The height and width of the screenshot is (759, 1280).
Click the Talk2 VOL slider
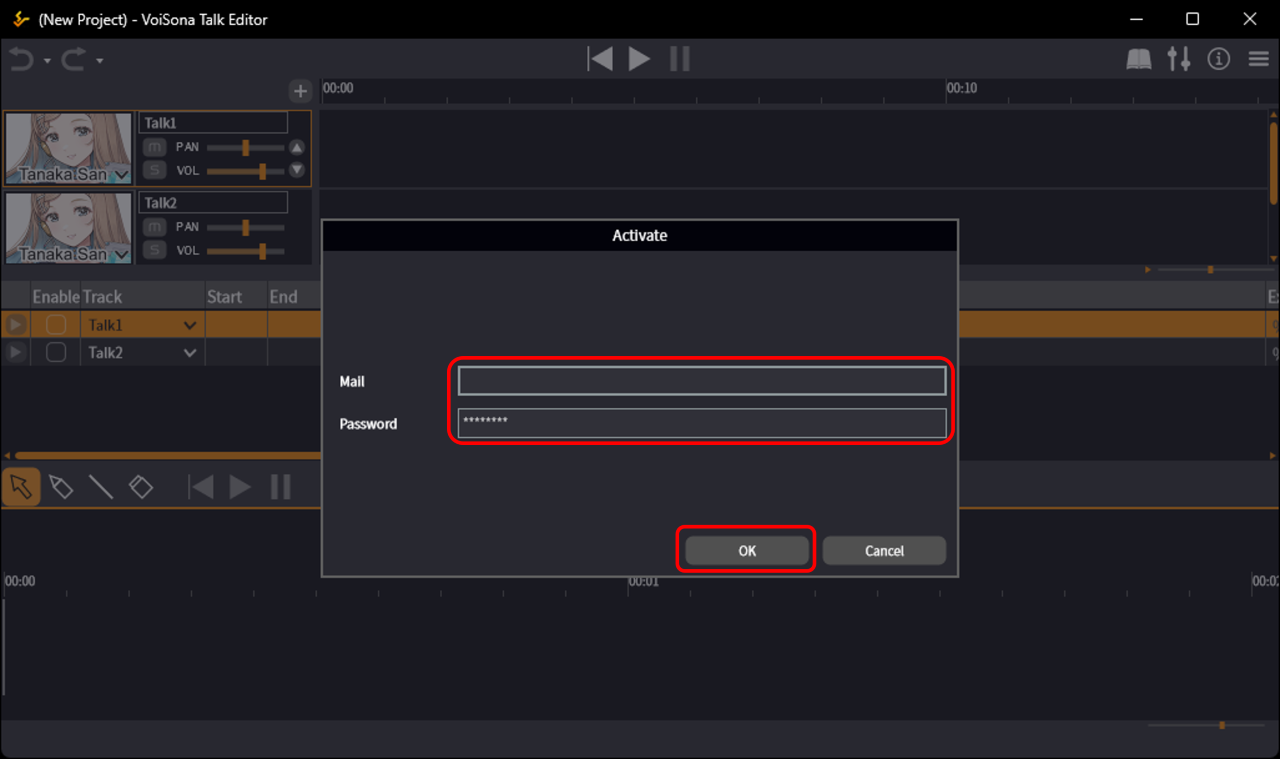(245, 252)
